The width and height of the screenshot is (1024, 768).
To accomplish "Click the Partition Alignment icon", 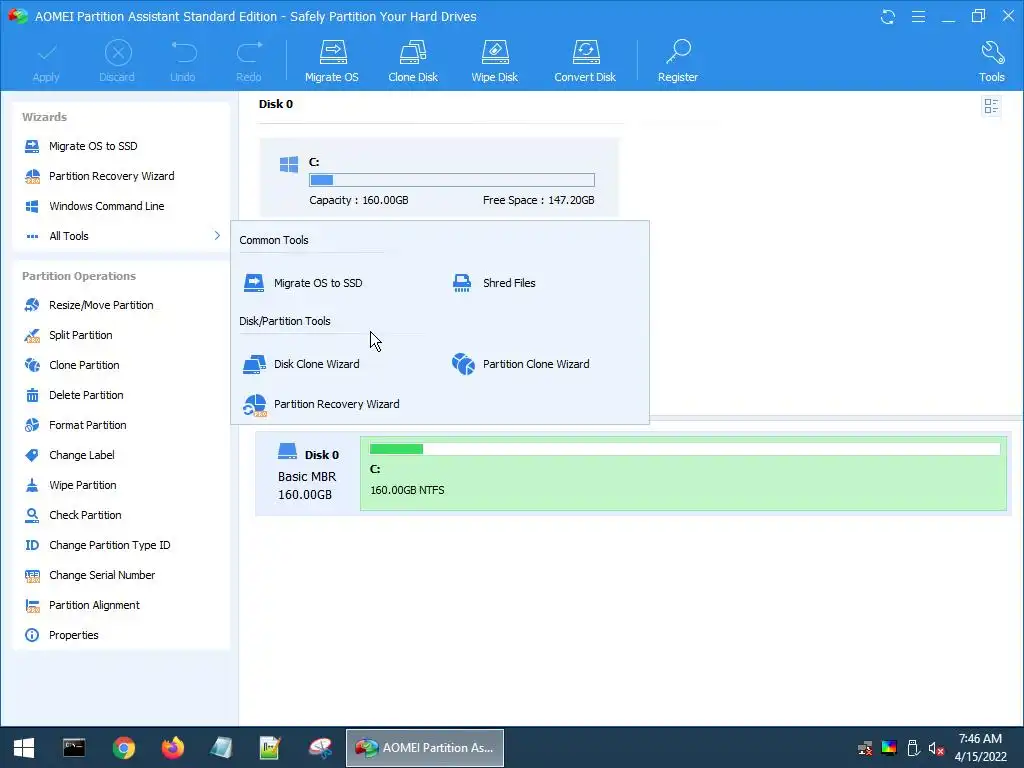I will tap(32, 605).
